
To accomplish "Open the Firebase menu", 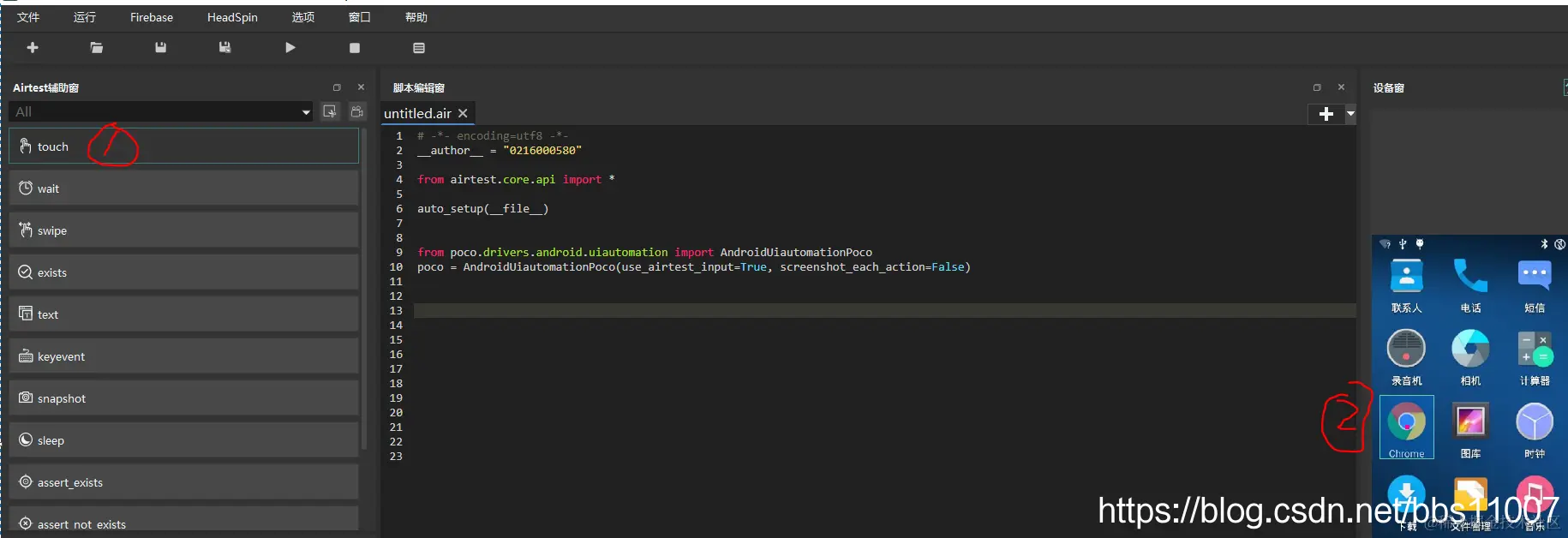I will pyautogui.click(x=152, y=17).
